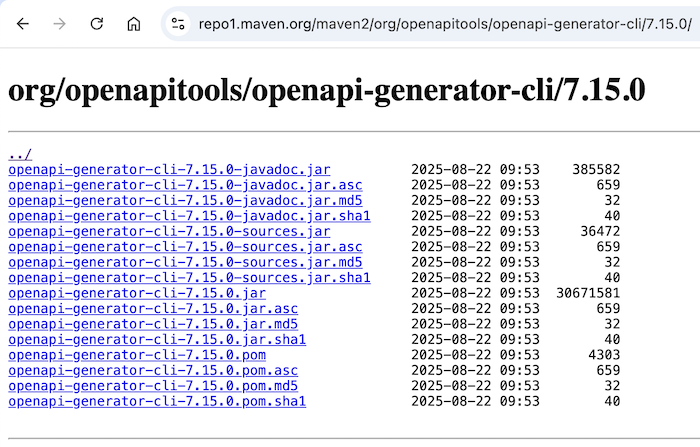
Task: Download the main openapi-generator-cli-7.15.0.jar
Action: tap(137, 293)
